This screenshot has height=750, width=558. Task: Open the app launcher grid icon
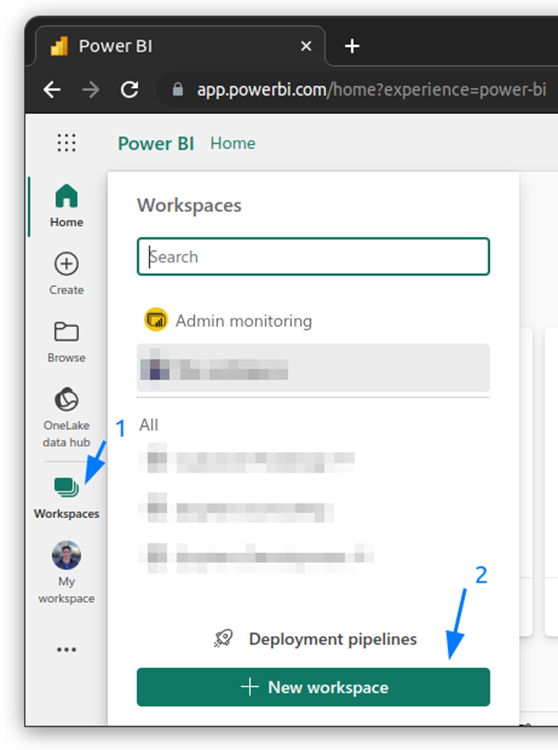point(66,143)
